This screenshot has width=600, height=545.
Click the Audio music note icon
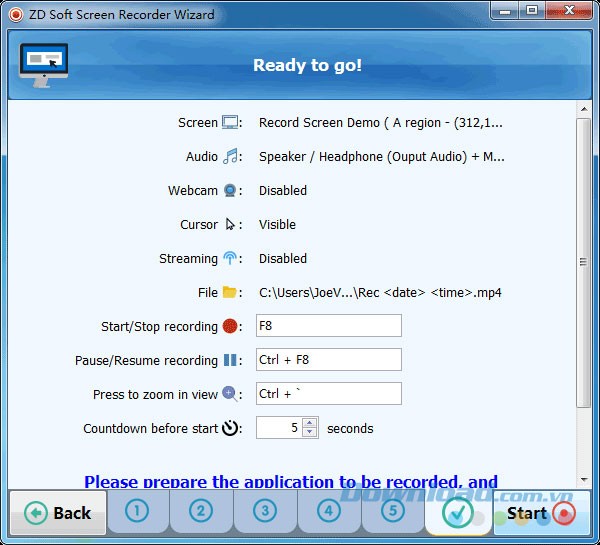[231, 157]
